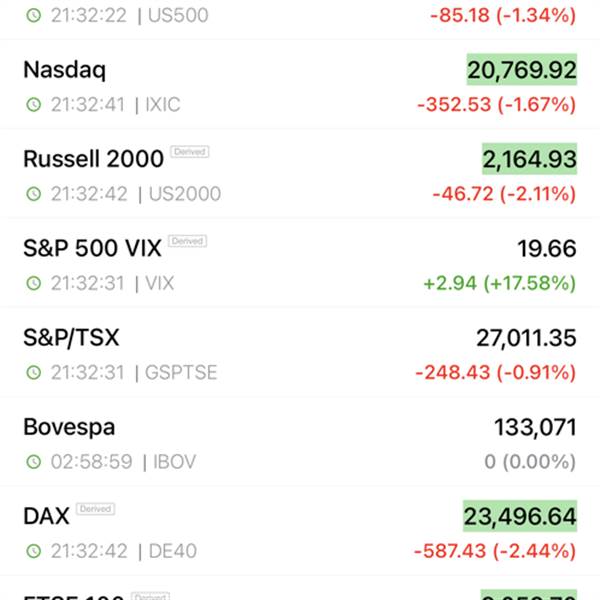Click the clock icon in Russell 2000 row

(x=34, y=194)
